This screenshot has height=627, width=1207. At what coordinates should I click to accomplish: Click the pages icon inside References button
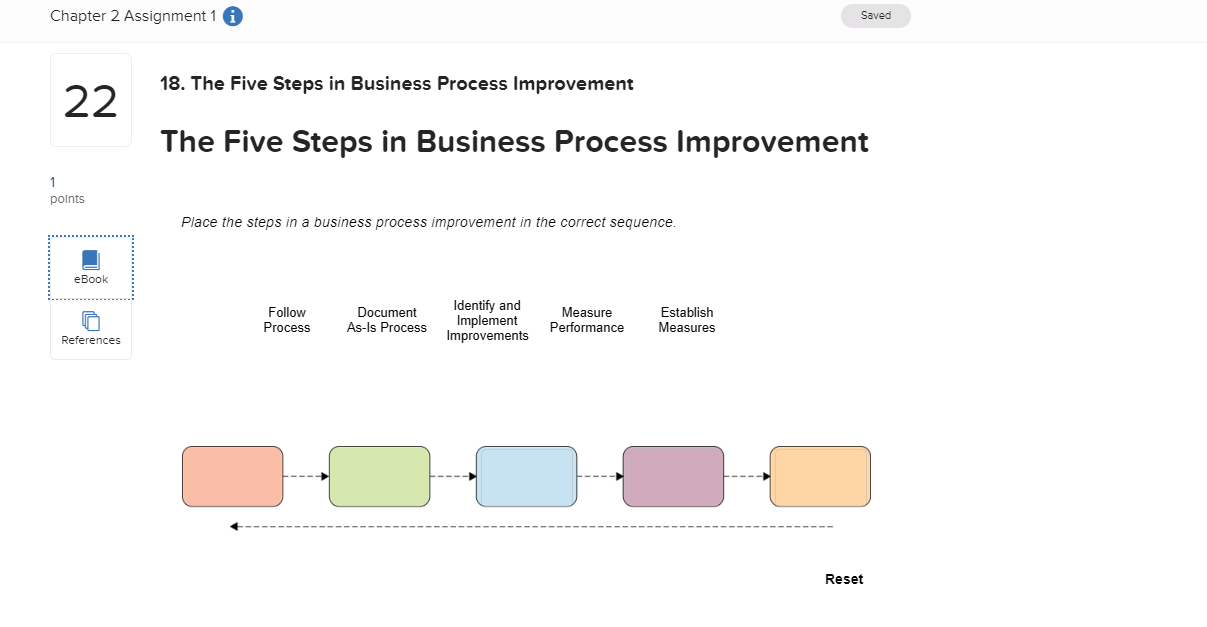pyautogui.click(x=90, y=322)
